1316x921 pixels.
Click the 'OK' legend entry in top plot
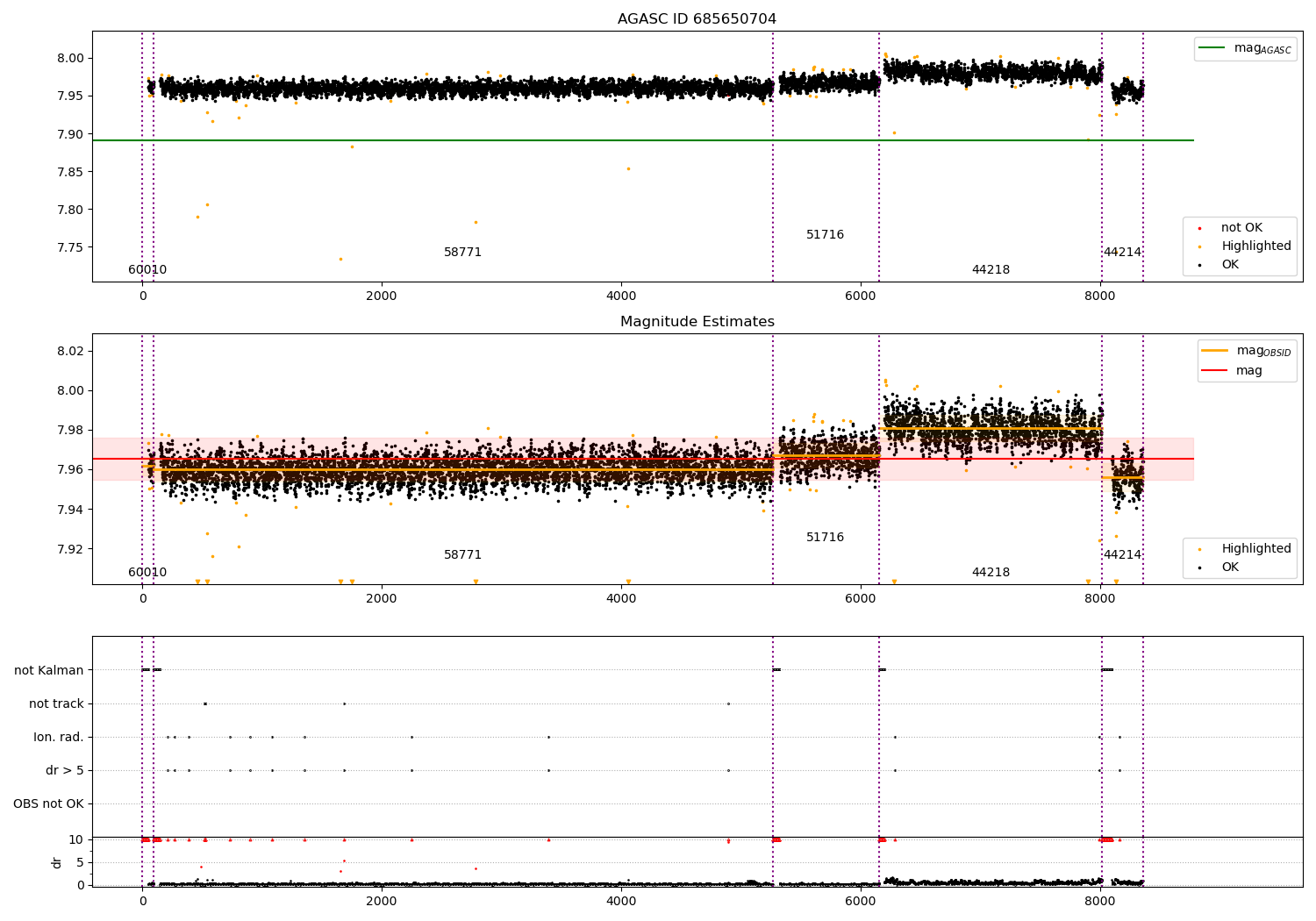coord(1229,265)
